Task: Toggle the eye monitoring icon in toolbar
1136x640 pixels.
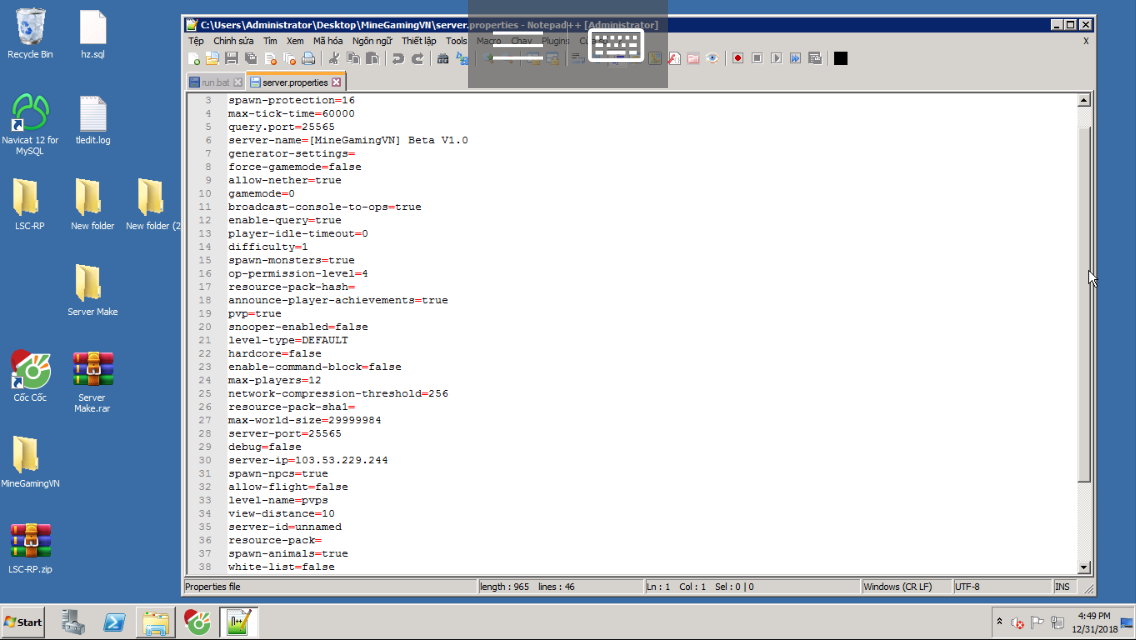Action: (x=712, y=59)
